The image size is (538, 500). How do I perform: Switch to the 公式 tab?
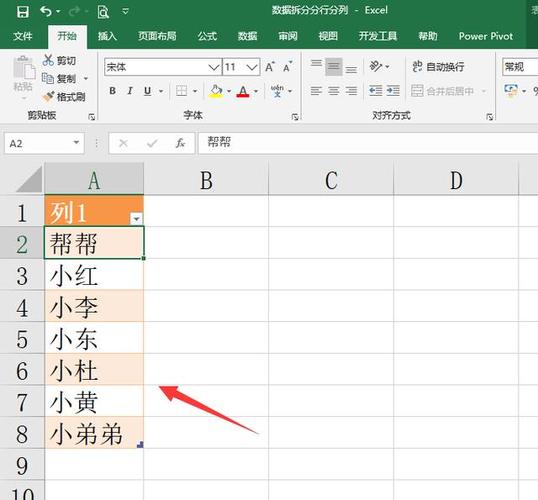click(x=207, y=36)
